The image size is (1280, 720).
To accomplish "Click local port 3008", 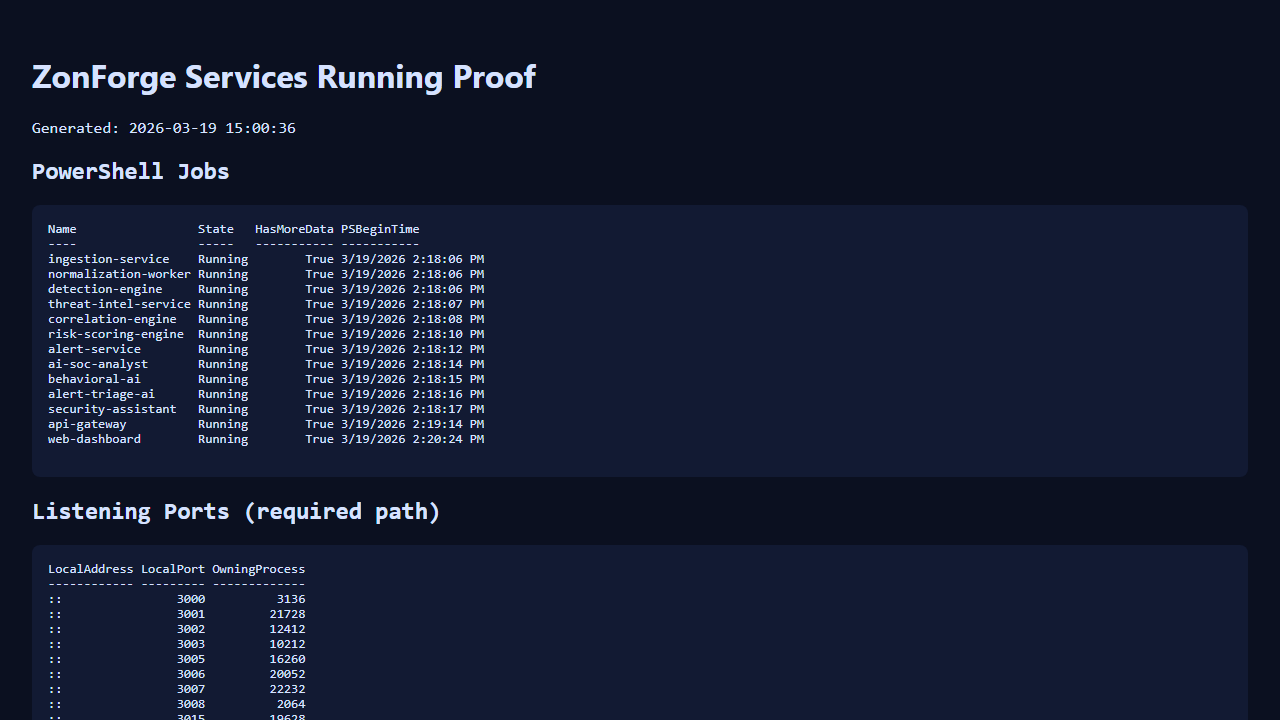I will point(191,704).
